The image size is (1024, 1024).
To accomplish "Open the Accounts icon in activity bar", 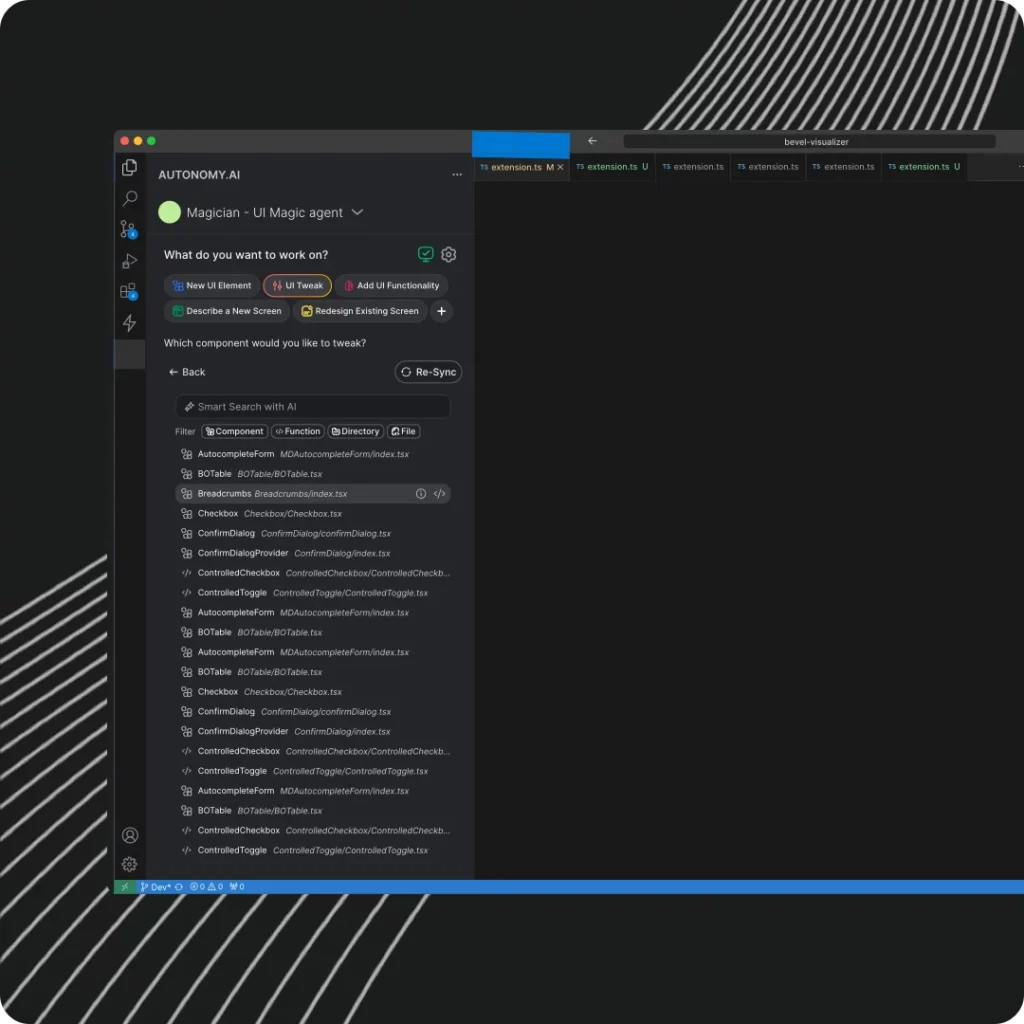I will click(129, 836).
